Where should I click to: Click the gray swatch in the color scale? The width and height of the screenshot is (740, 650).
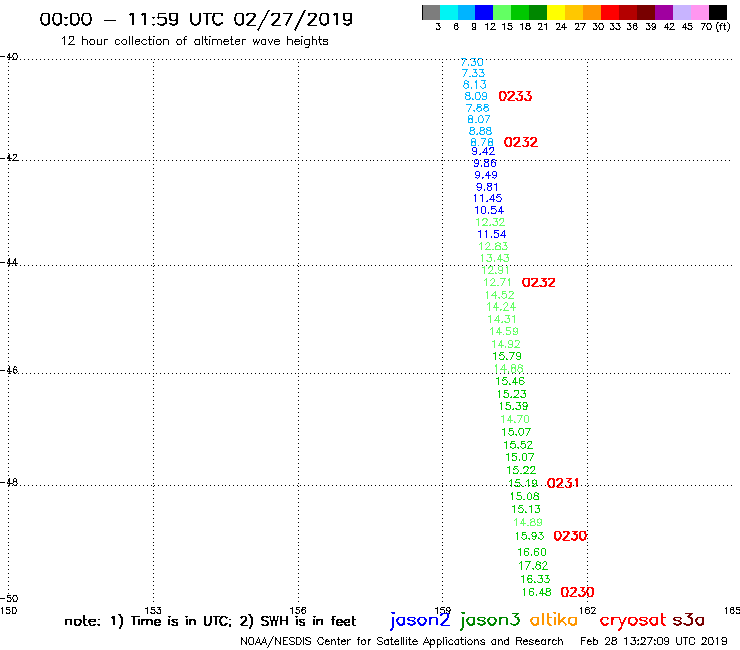click(x=431, y=13)
